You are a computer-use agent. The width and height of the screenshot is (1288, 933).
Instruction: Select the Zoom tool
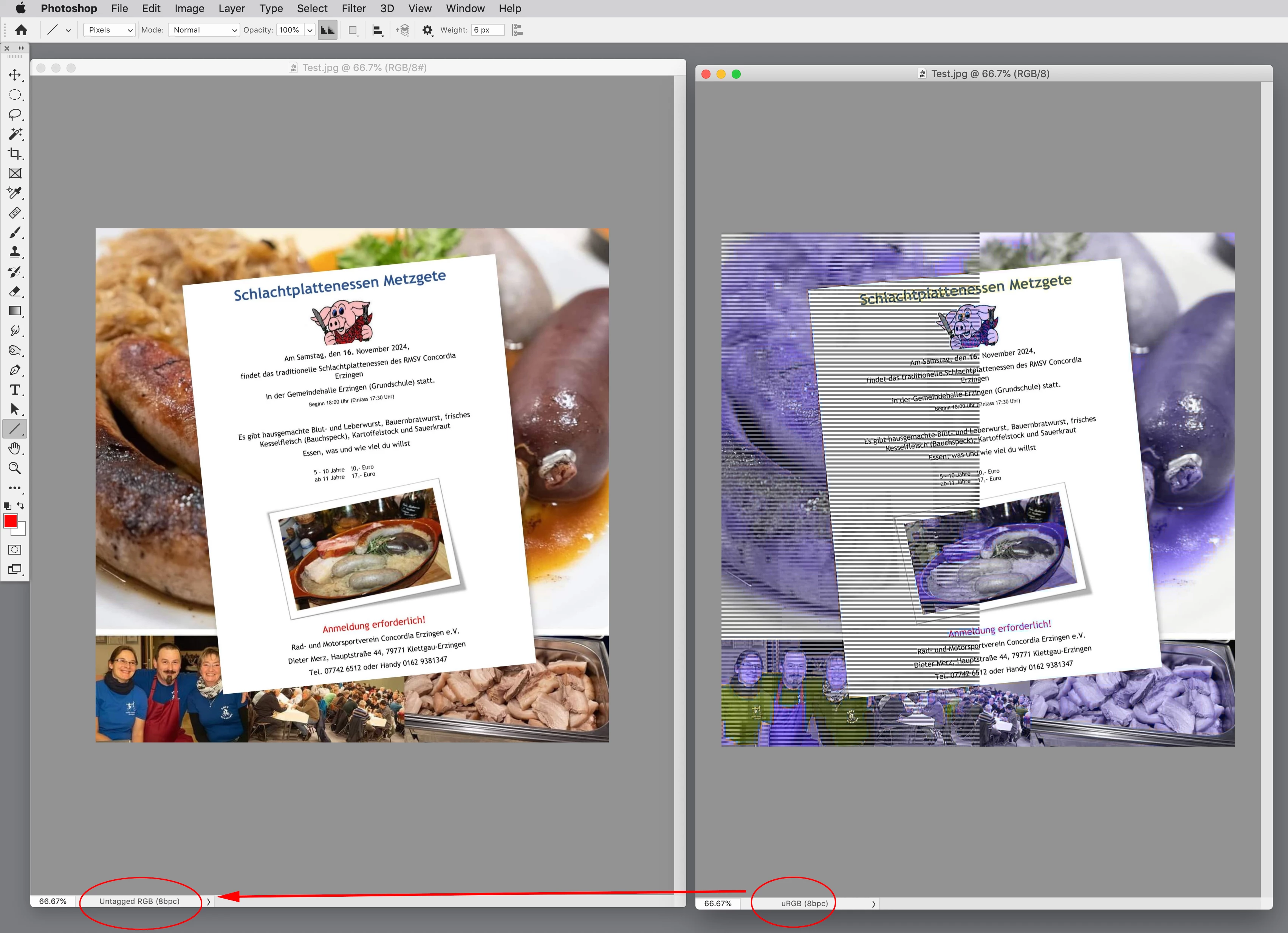tap(15, 468)
